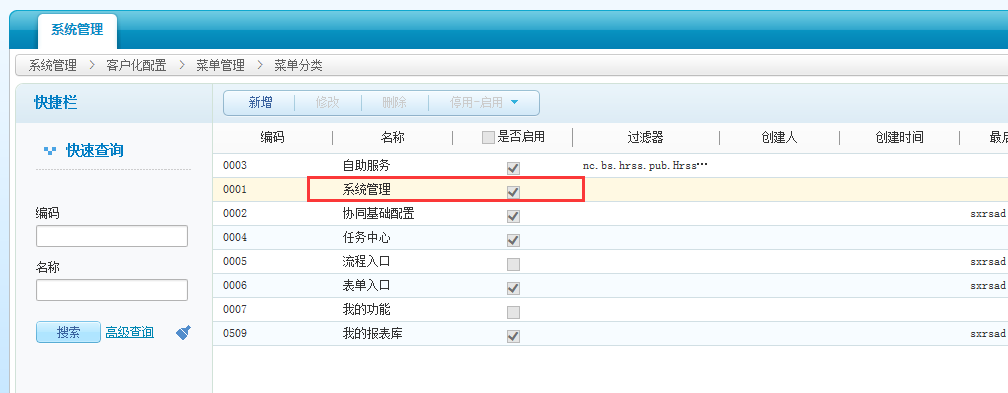Click the code cell 0007
The image size is (1008, 393).
click(235, 309)
